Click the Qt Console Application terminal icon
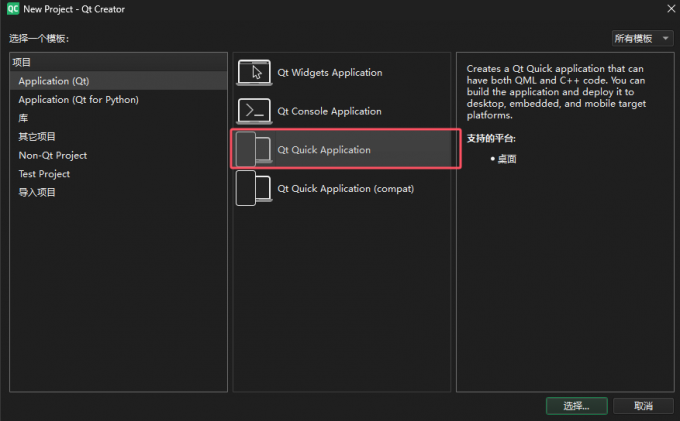Viewport: 680px width, 421px height. click(254, 111)
